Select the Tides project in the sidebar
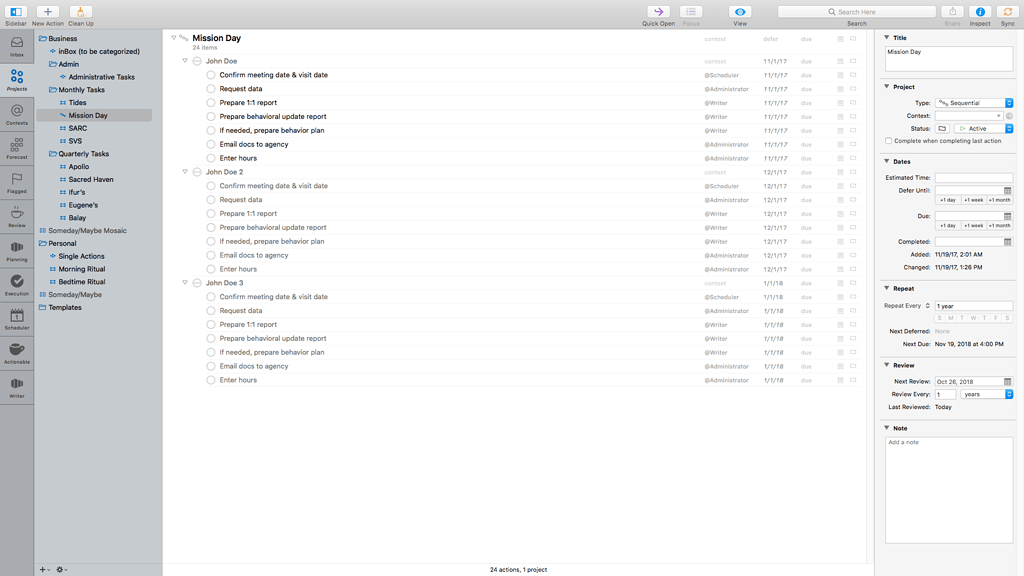This screenshot has height=576, width=1024. [x=77, y=103]
